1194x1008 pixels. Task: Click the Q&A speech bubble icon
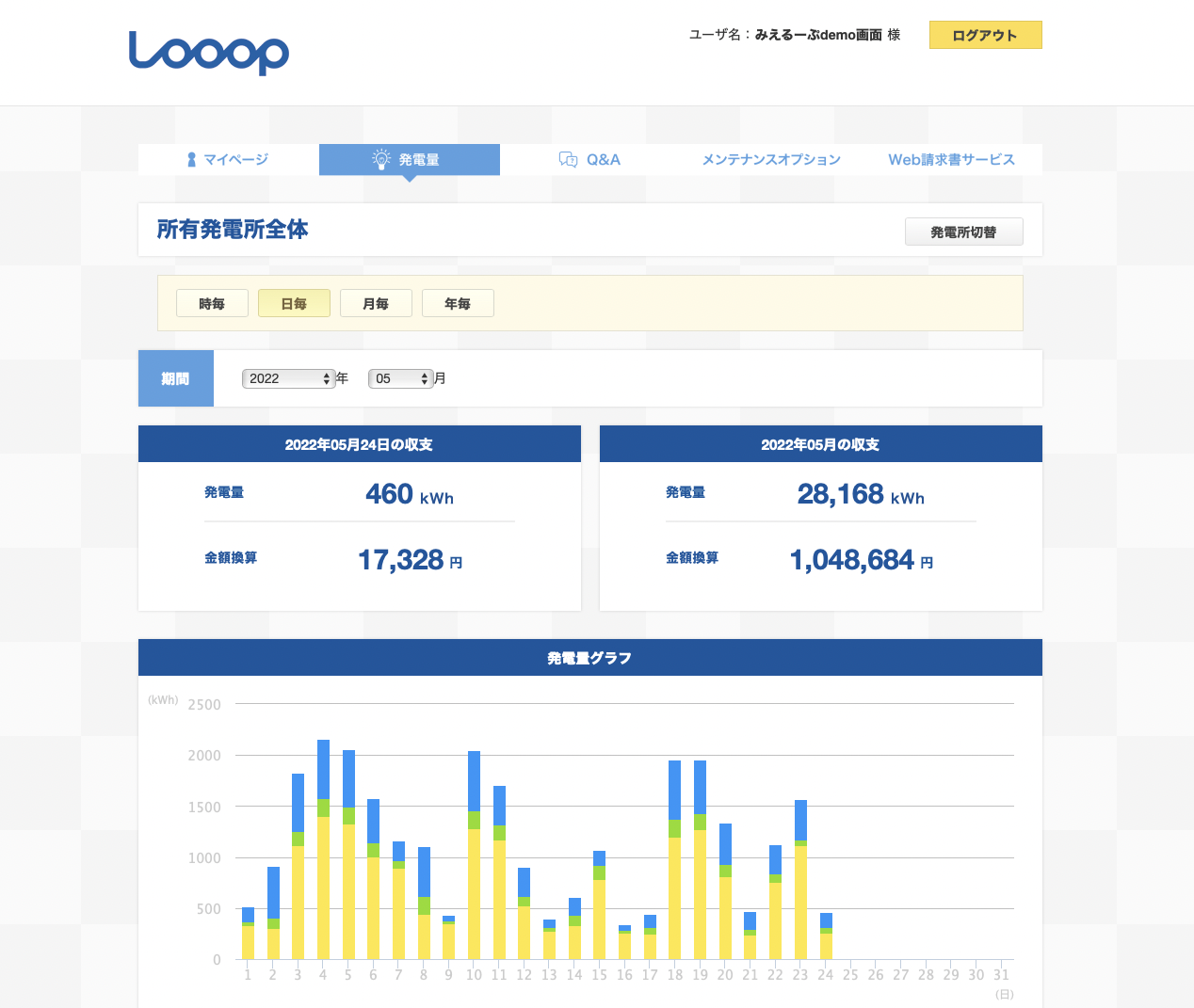click(x=568, y=160)
